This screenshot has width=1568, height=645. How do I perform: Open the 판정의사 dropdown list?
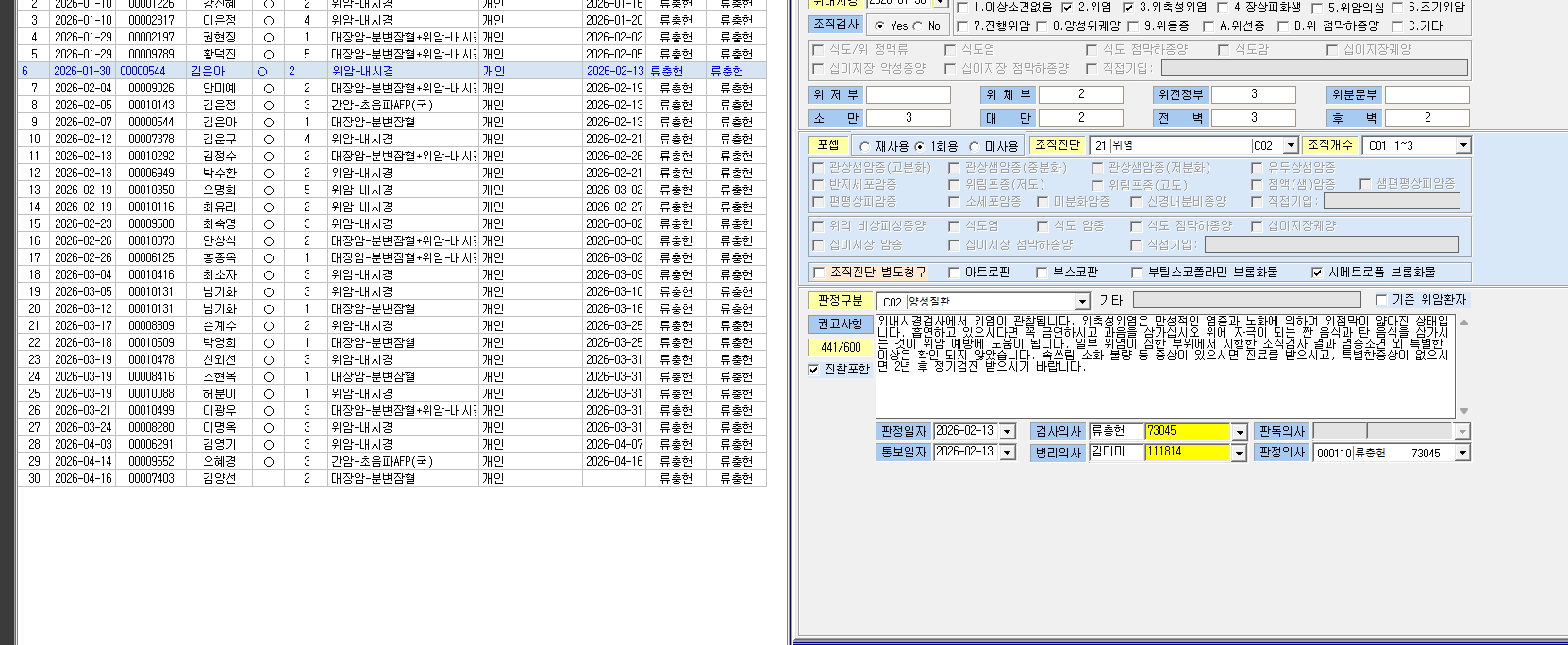click(x=1462, y=453)
